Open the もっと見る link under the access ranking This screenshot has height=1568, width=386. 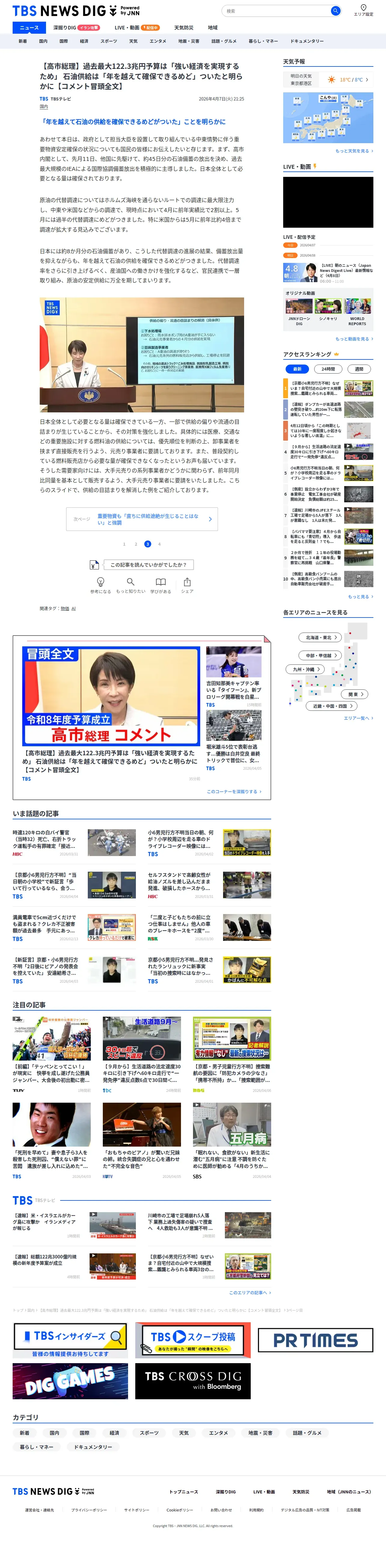[360, 596]
